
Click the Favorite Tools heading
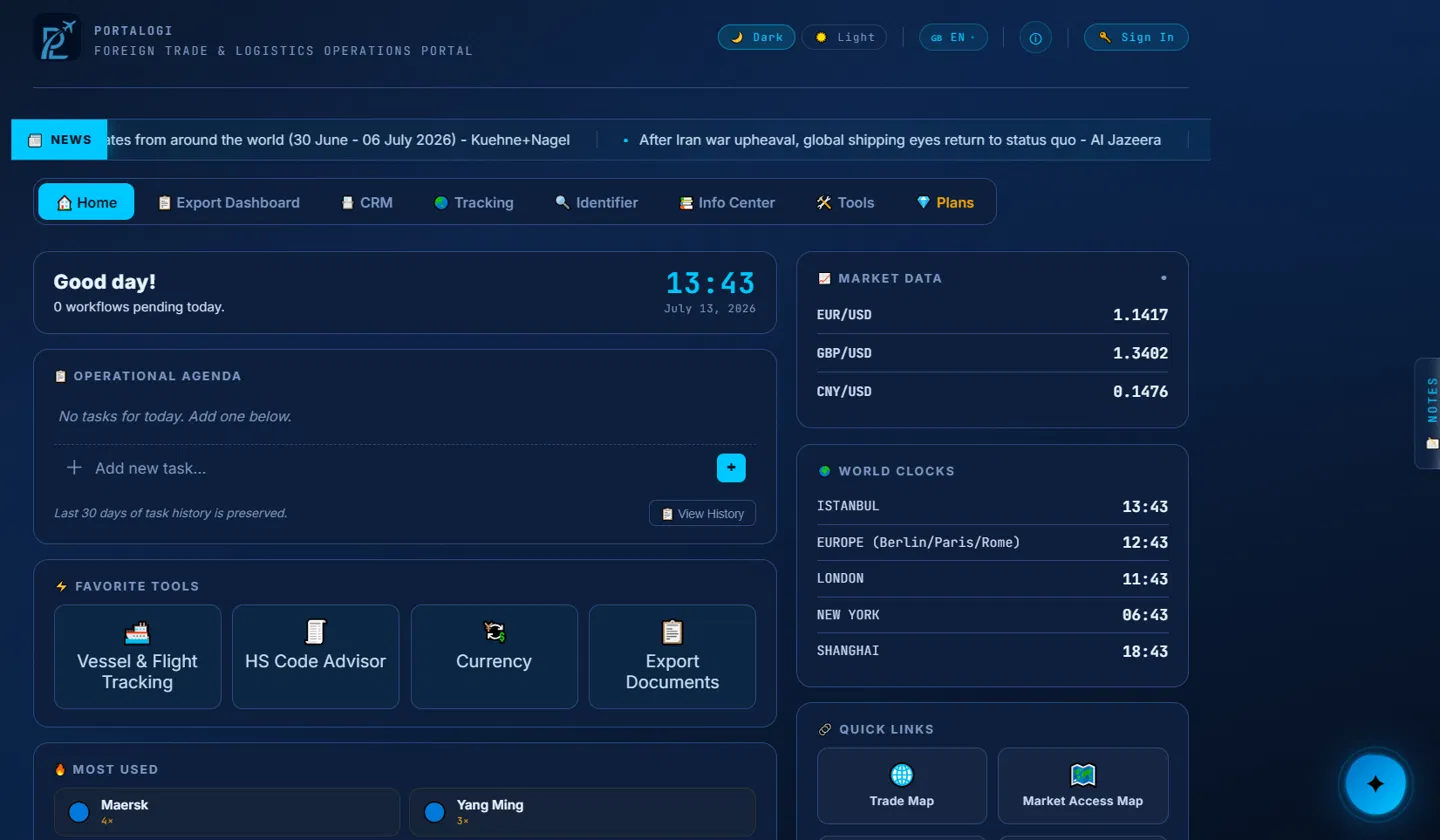pos(127,586)
